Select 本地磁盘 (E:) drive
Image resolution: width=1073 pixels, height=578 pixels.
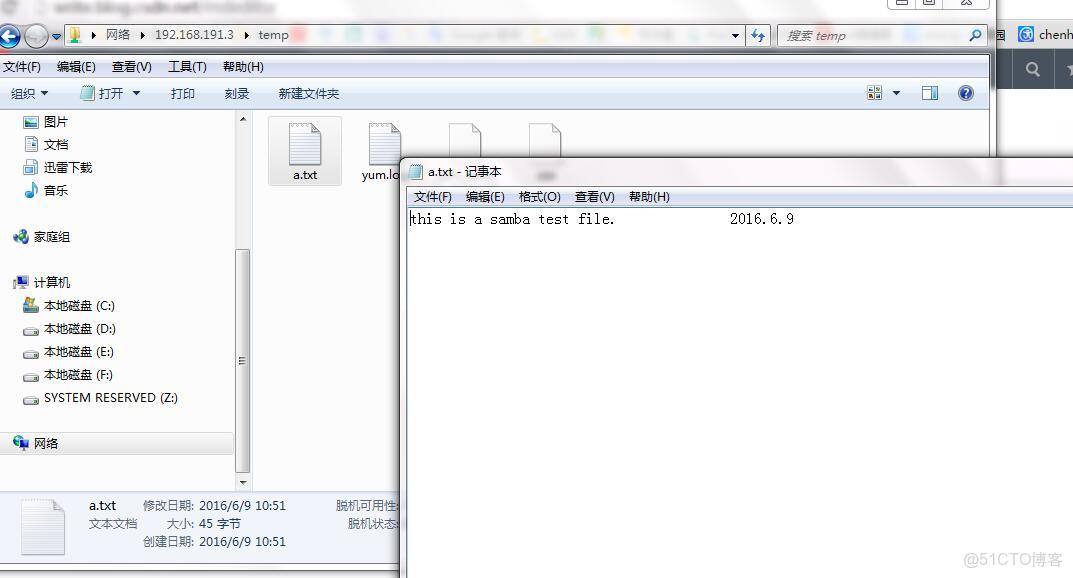[x=69, y=352]
